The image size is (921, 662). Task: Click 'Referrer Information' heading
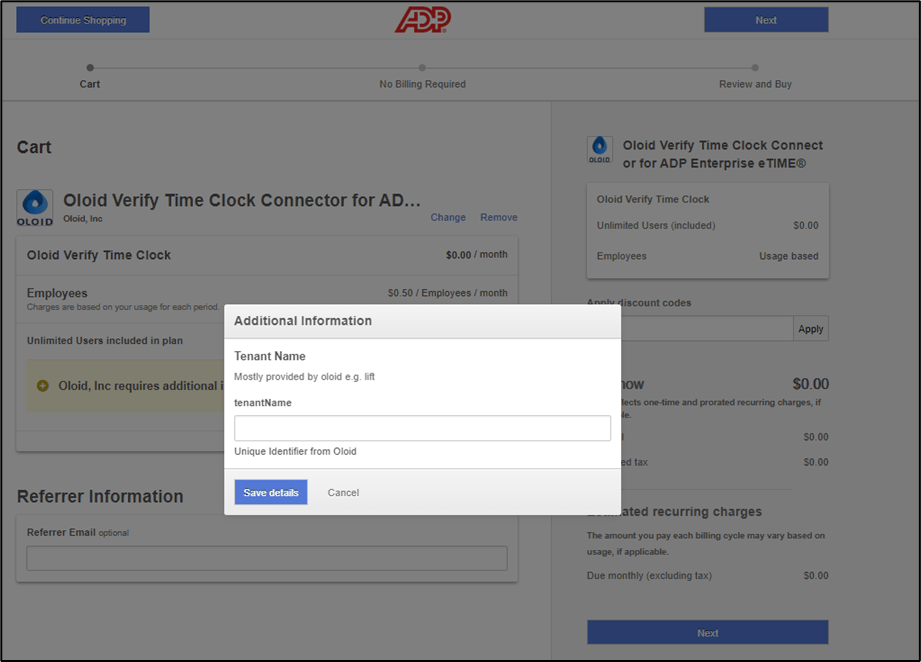click(x=100, y=496)
